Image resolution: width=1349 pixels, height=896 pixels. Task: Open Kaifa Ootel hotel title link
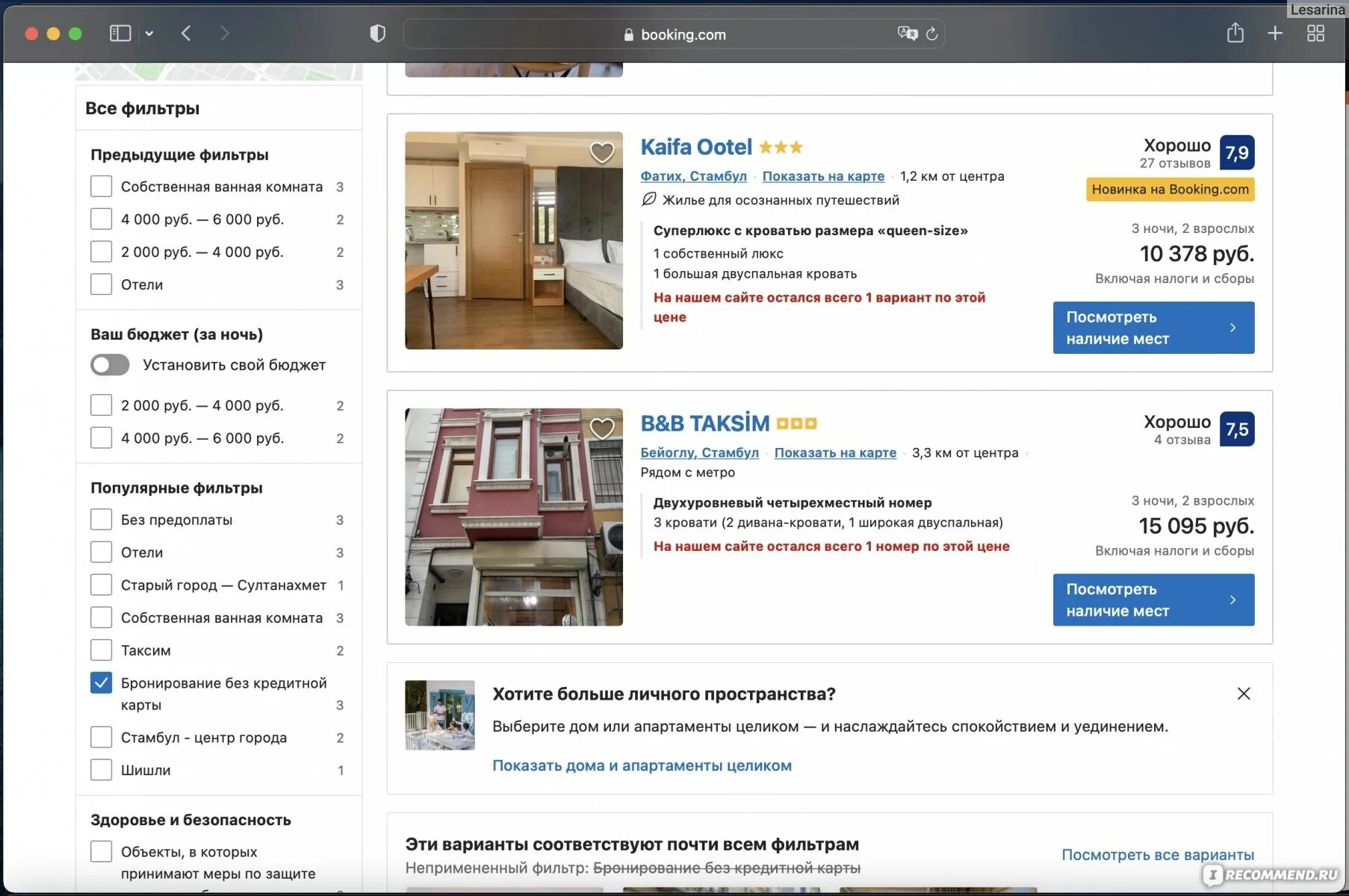[x=696, y=147]
